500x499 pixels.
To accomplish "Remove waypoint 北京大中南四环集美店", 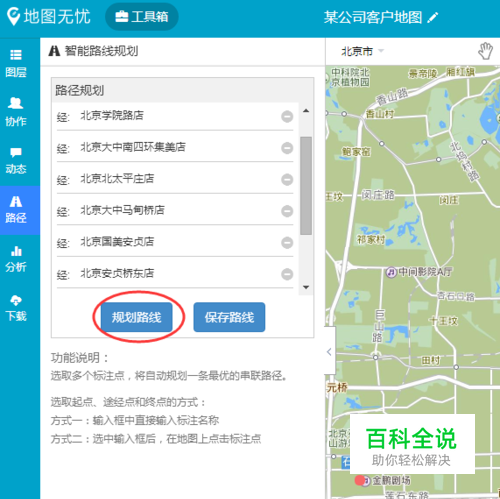I will click(x=287, y=148).
